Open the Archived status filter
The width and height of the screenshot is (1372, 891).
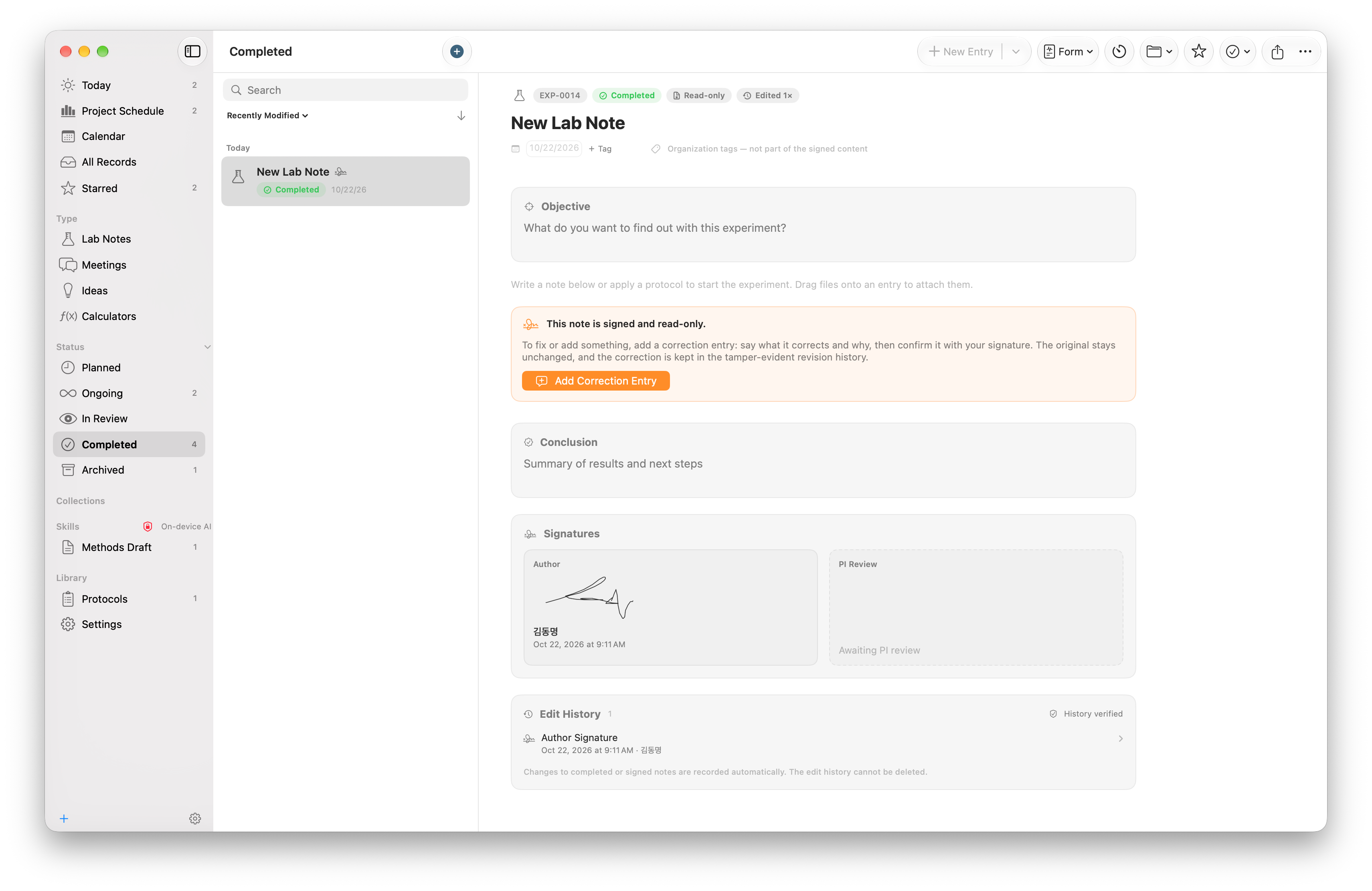(129, 470)
